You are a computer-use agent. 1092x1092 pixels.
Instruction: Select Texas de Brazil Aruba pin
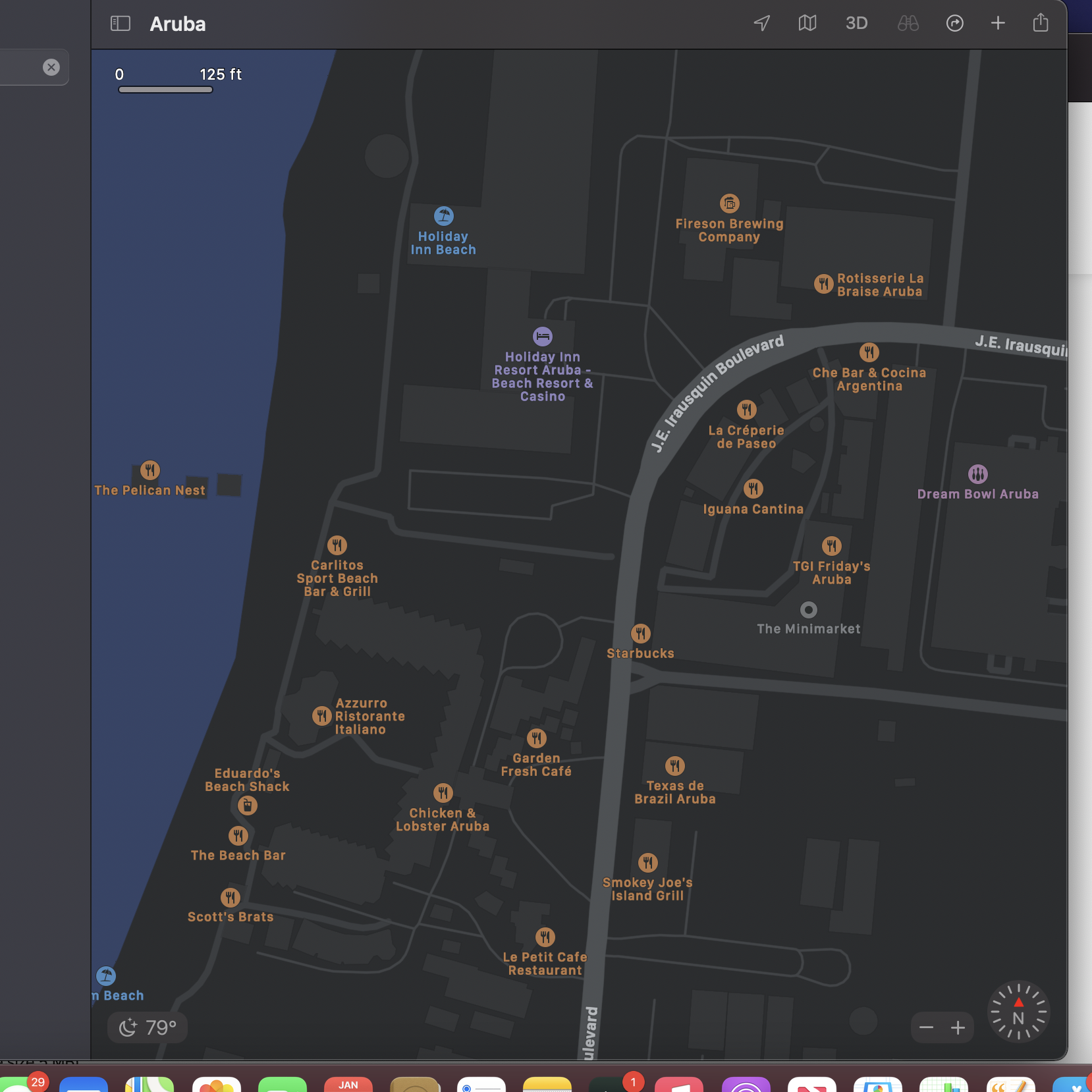[x=675, y=766]
